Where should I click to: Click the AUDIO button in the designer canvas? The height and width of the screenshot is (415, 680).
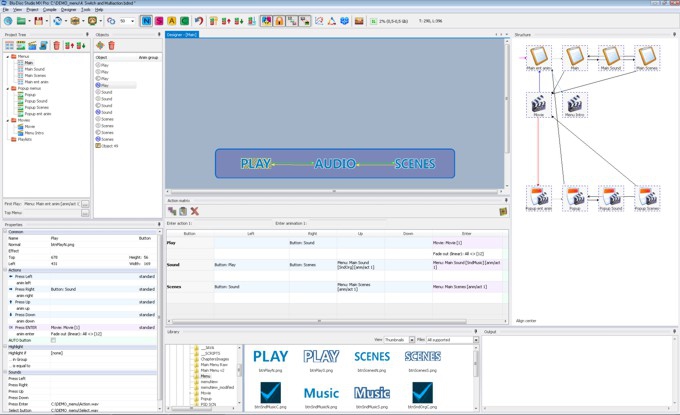336,163
